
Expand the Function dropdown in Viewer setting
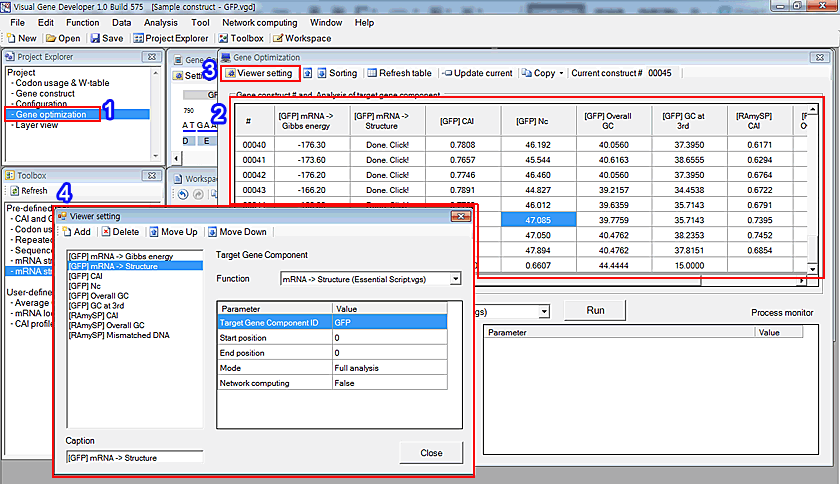(455, 278)
